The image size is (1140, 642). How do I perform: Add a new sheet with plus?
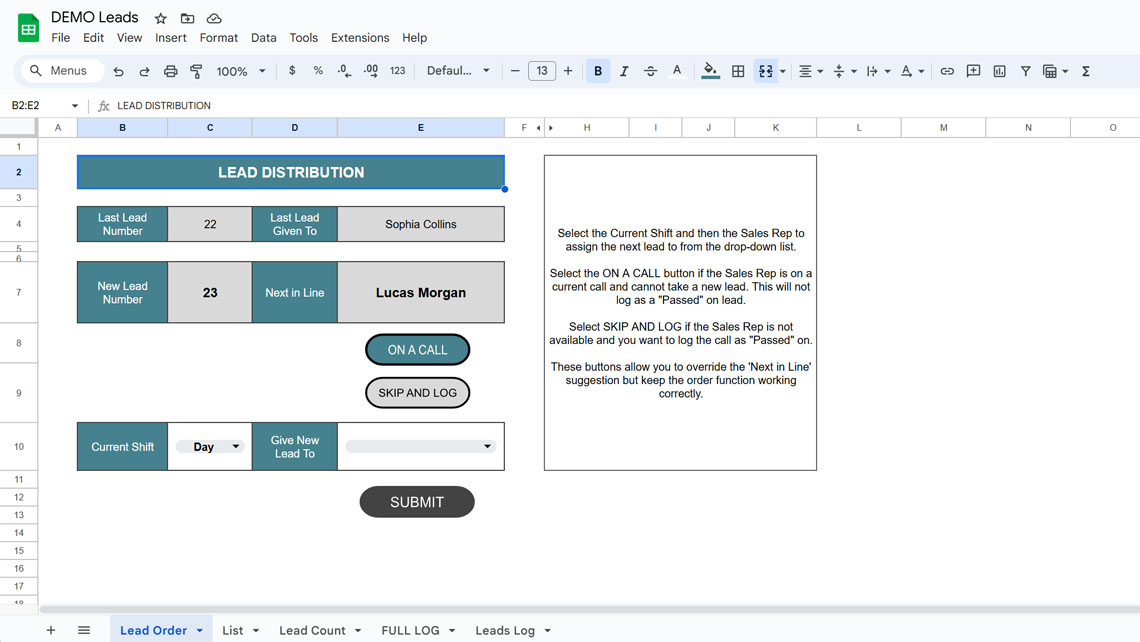[50, 630]
